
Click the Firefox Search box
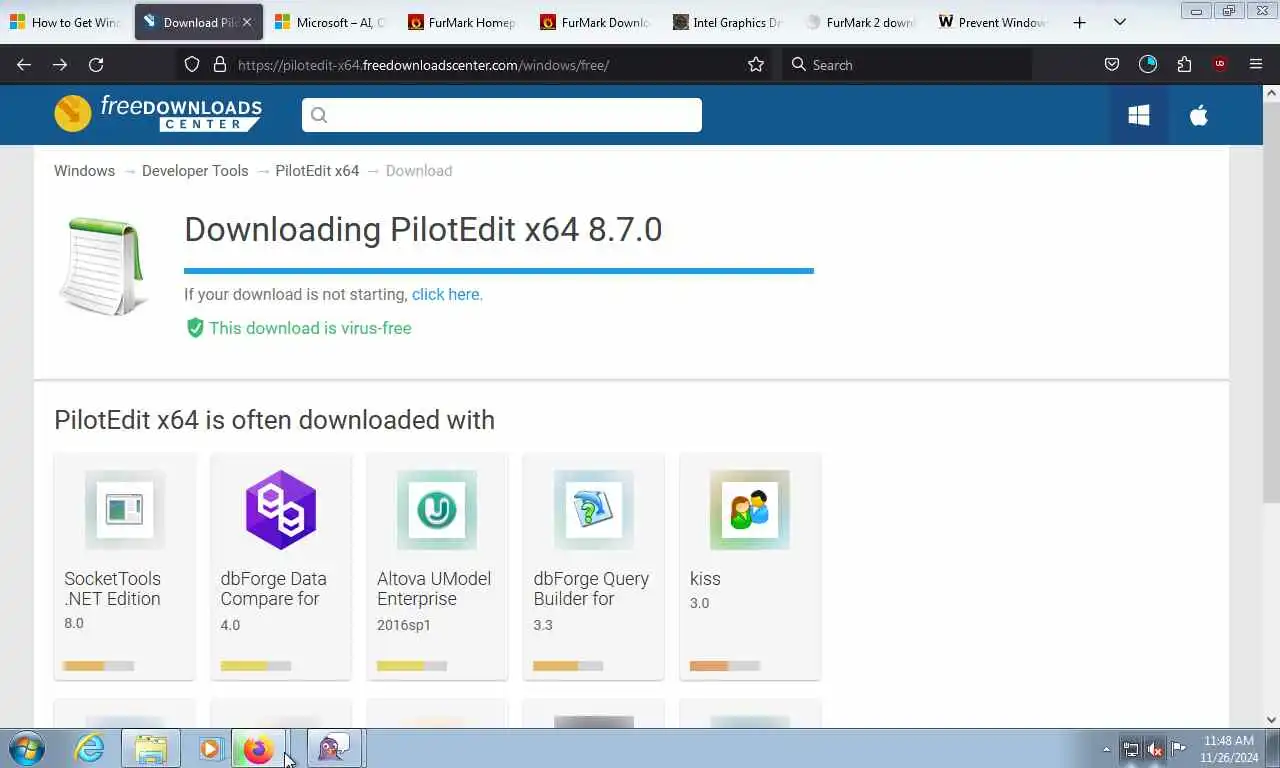[906, 65]
